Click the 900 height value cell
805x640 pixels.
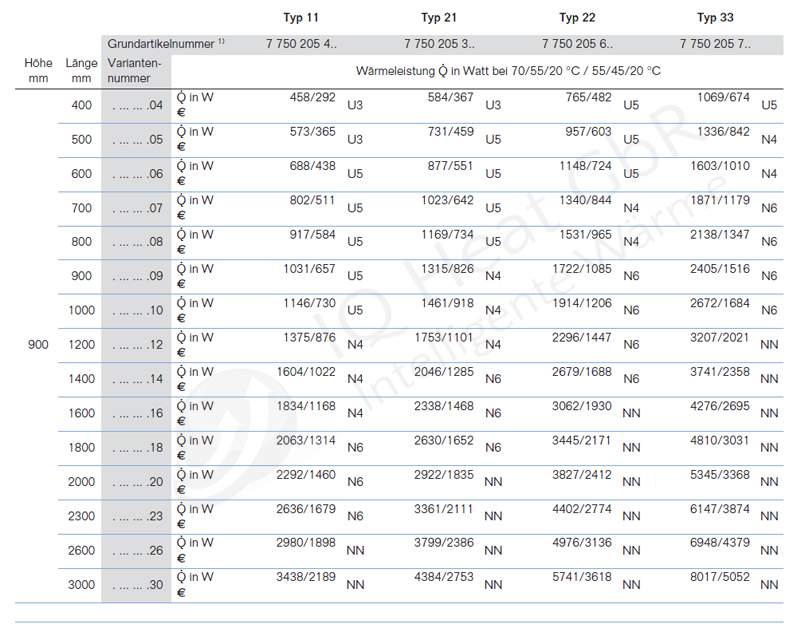[38, 344]
